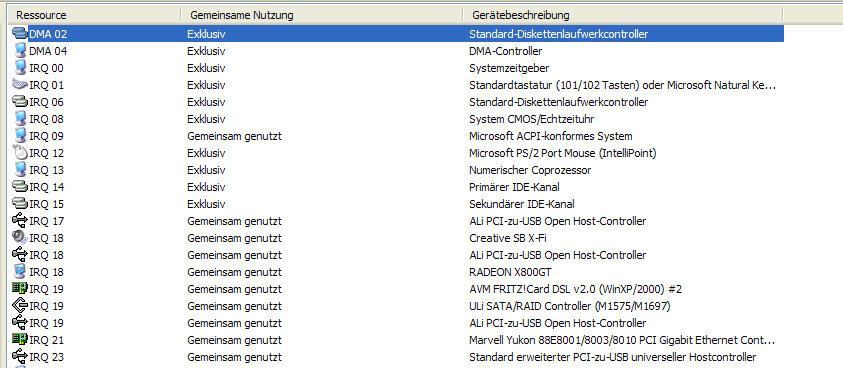
Task: Sort by the Ressource column header
Action: (x=96, y=15)
